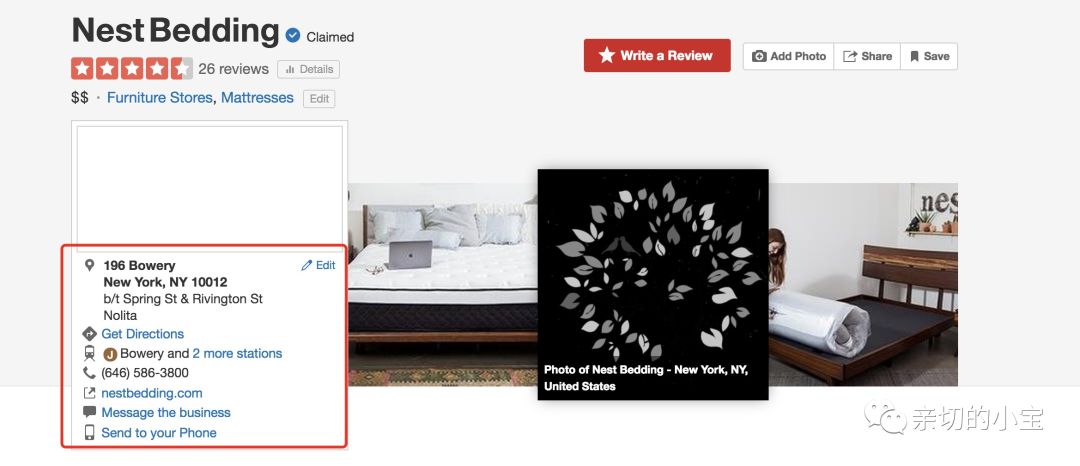
Task: Click the Nest Bedding page title
Action: (175, 30)
